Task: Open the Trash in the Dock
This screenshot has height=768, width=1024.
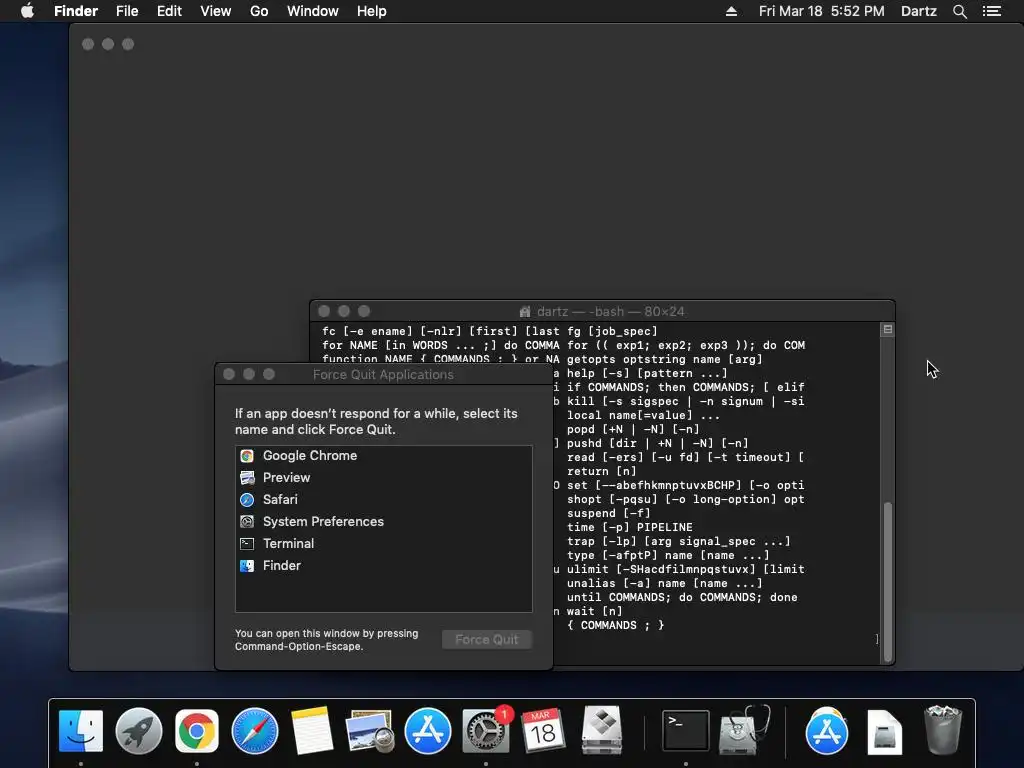Action: 943,731
